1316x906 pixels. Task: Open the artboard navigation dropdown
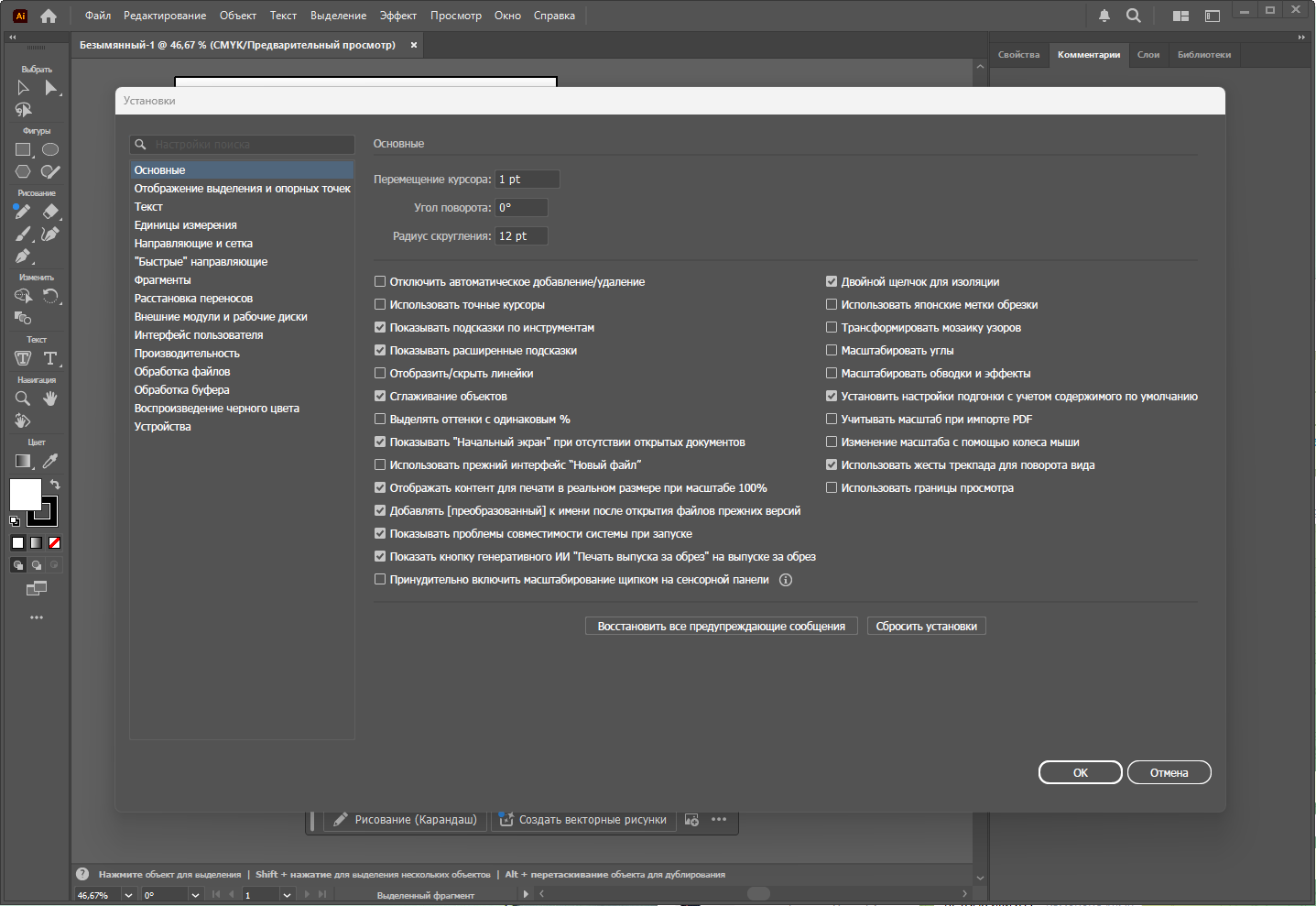[x=287, y=895]
